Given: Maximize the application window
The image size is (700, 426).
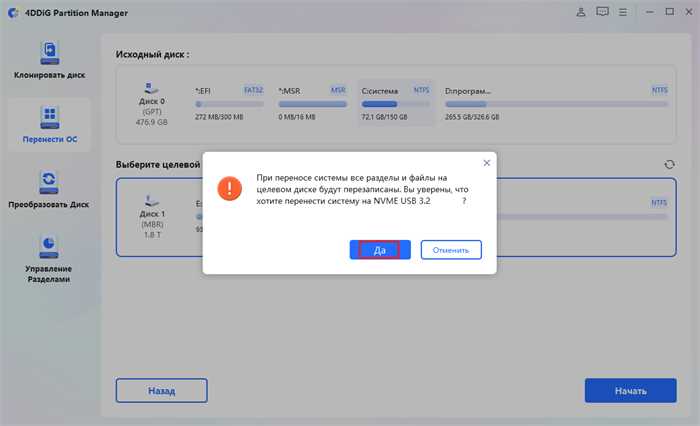Looking at the screenshot, I should click(670, 12).
